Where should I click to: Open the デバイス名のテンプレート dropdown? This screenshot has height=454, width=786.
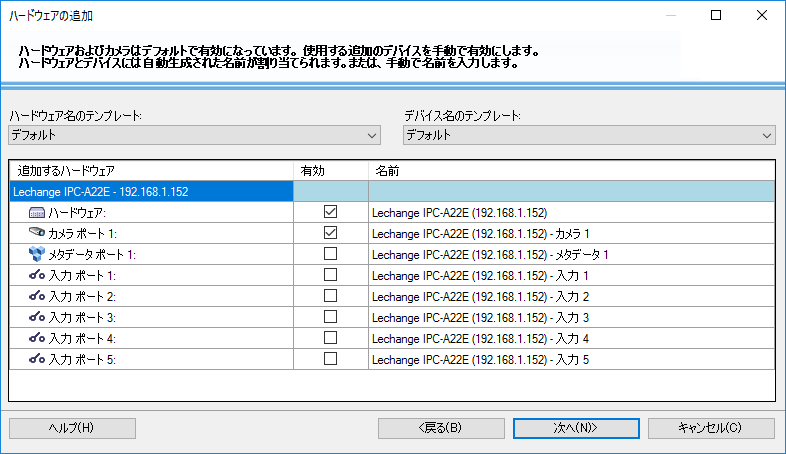pos(589,135)
